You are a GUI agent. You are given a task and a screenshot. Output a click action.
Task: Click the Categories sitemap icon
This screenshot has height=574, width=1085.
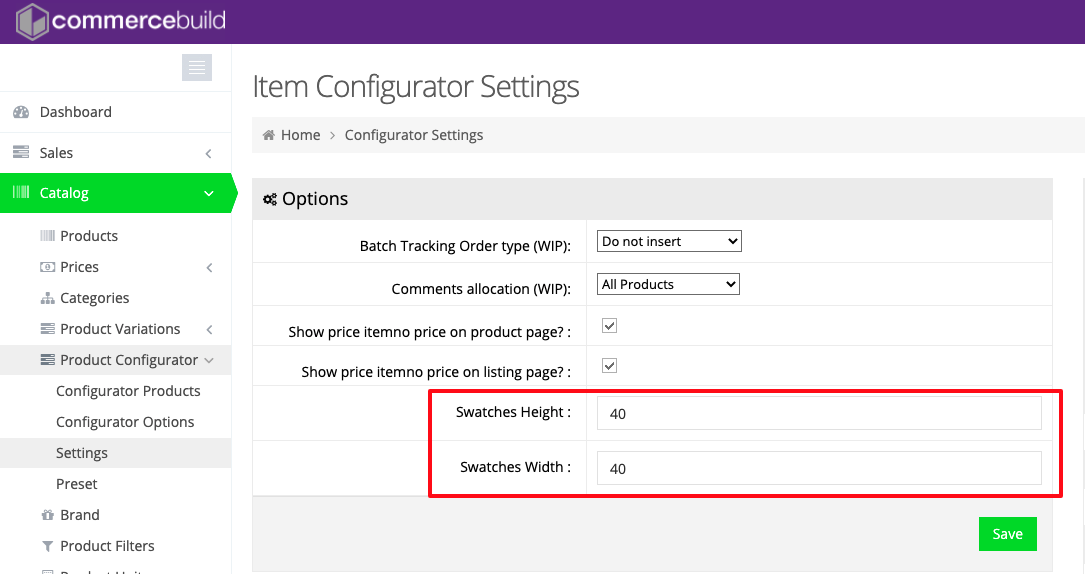pyautogui.click(x=48, y=298)
